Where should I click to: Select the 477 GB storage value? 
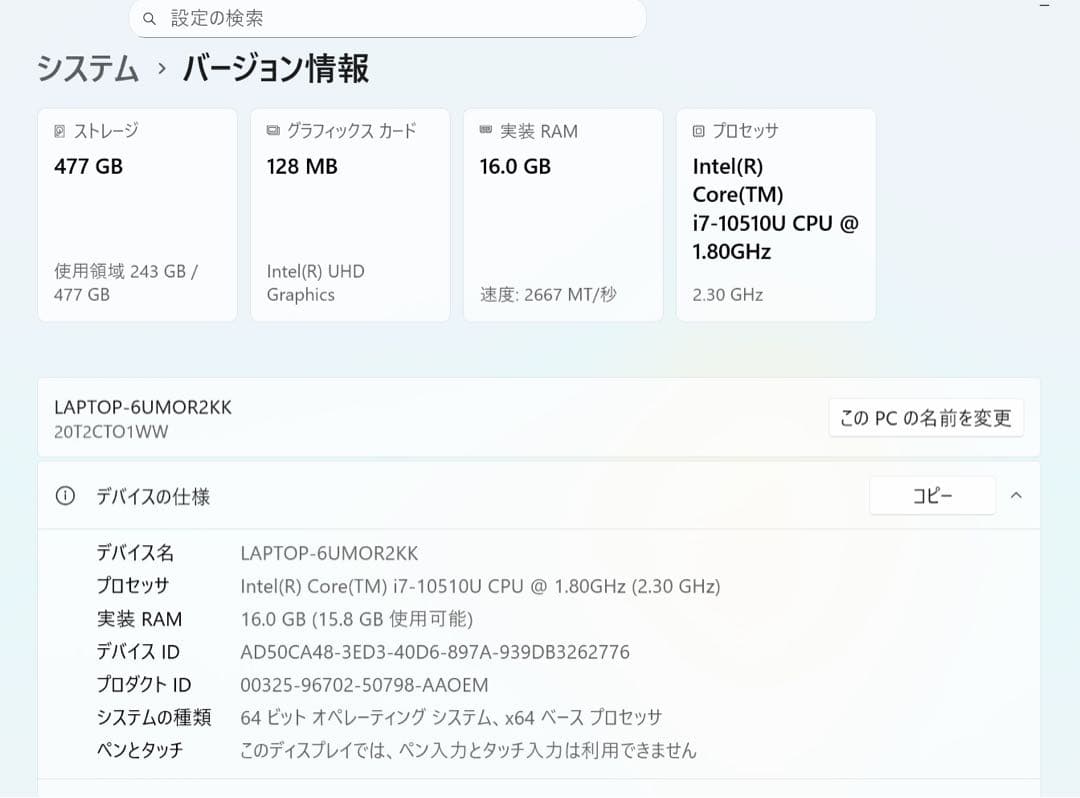[87, 166]
